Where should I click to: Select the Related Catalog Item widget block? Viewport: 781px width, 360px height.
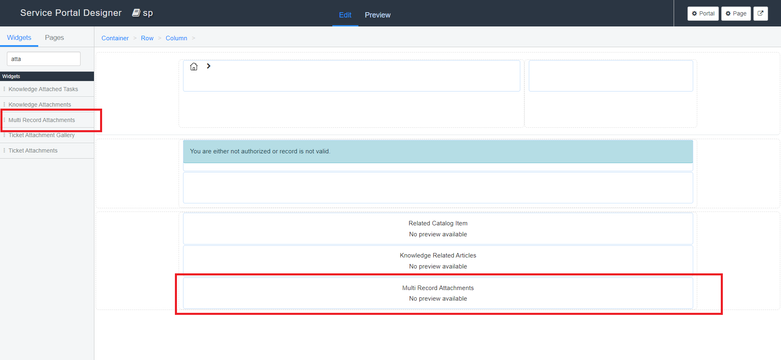[x=438, y=229]
